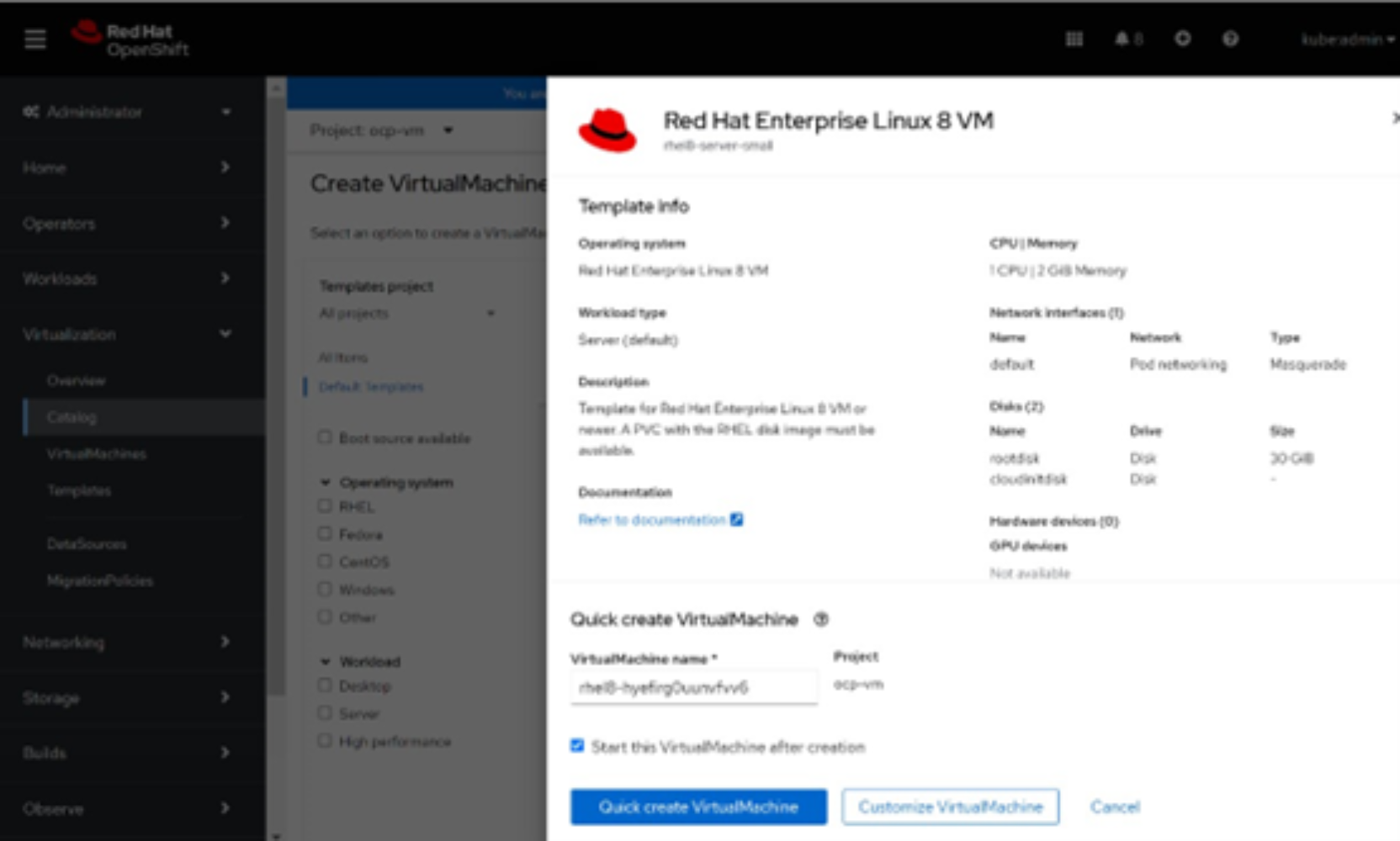Expand the Storage navigation section
Viewport: 1400px width, 841px height.
pos(126,698)
